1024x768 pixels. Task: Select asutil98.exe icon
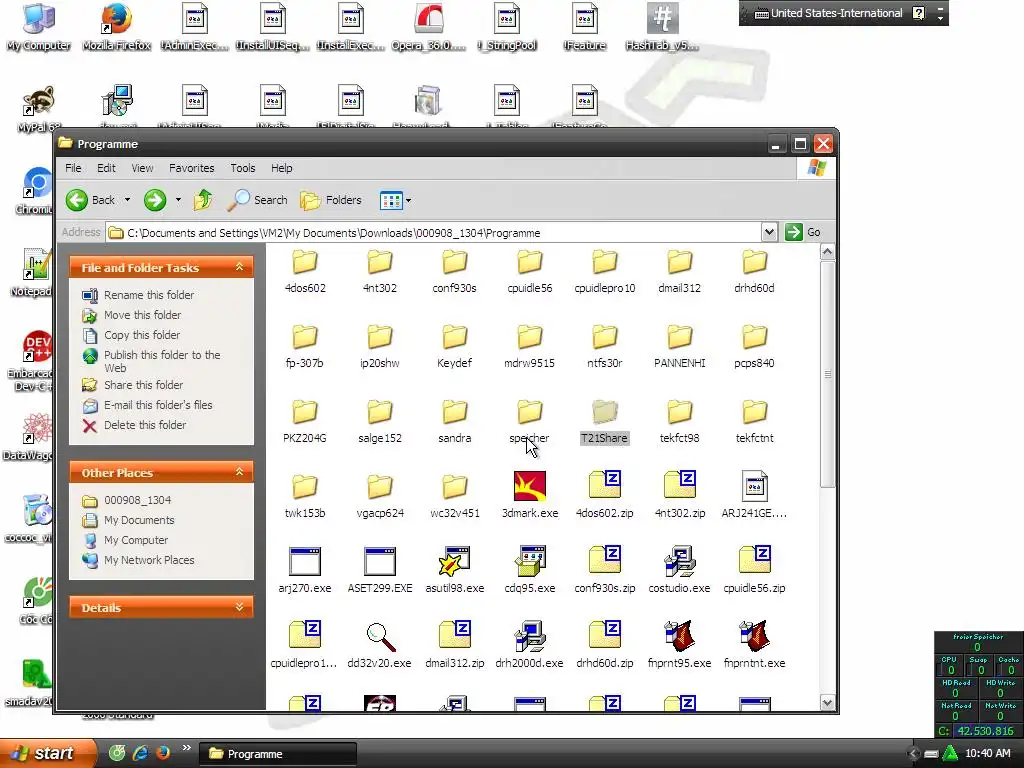tap(455, 561)
